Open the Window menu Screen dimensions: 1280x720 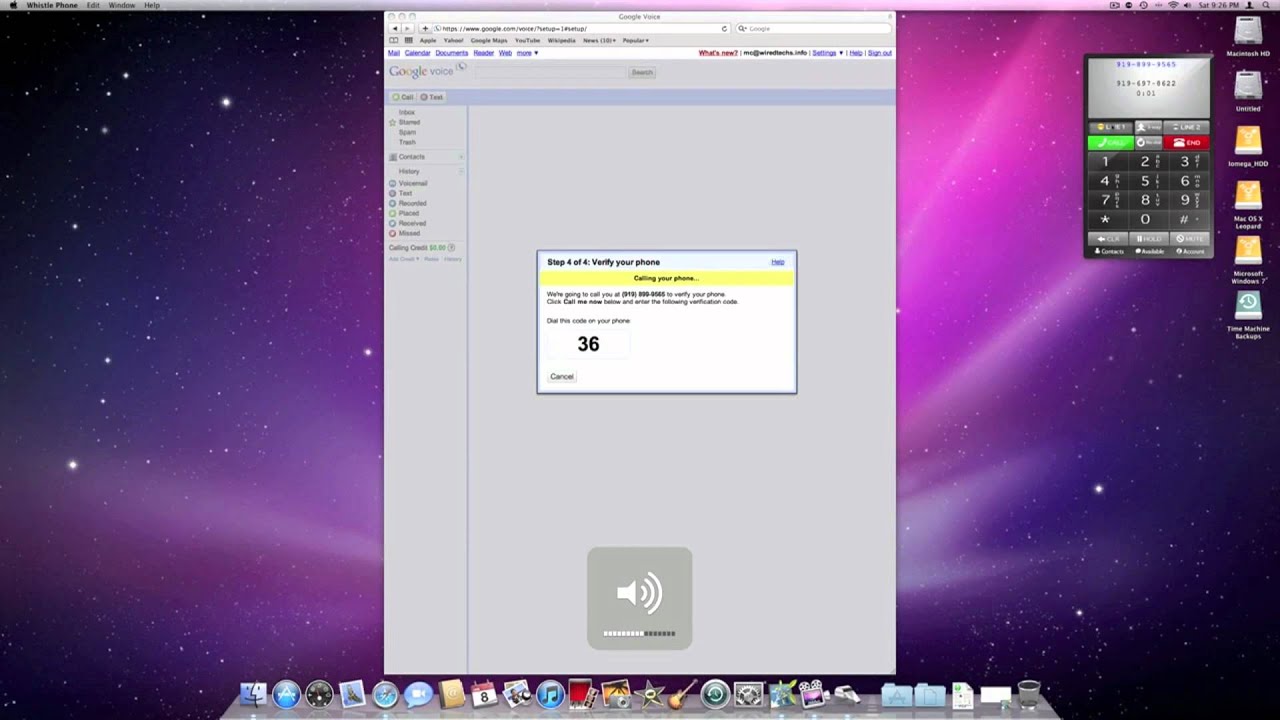(x=122, y=5)
